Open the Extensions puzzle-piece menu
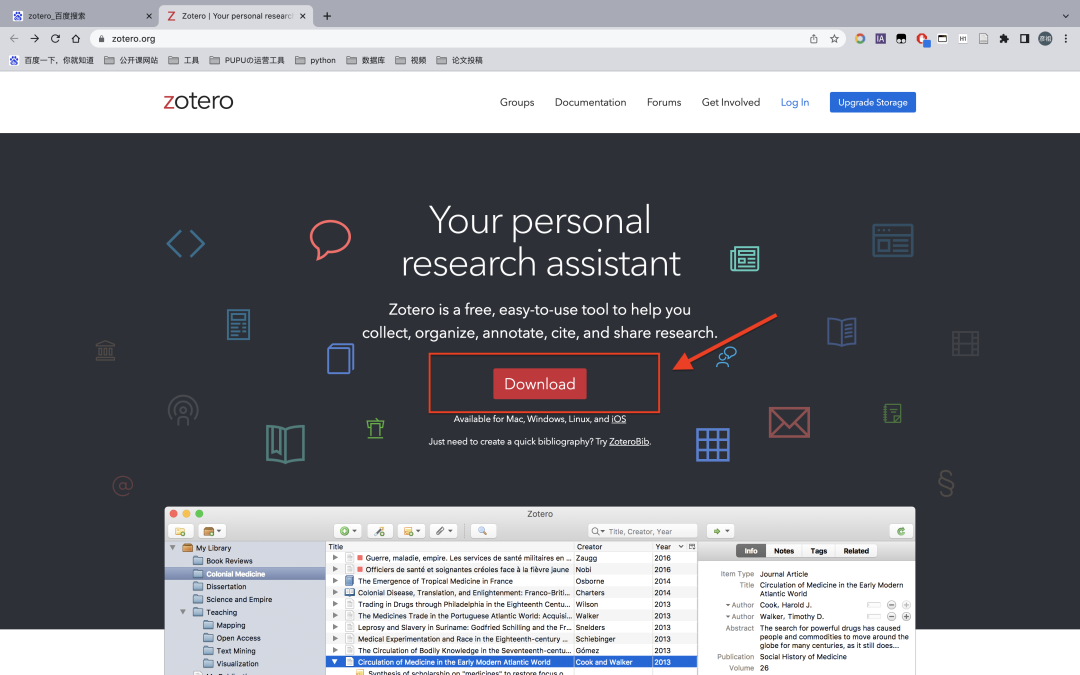 click(x=1004, y=39)
